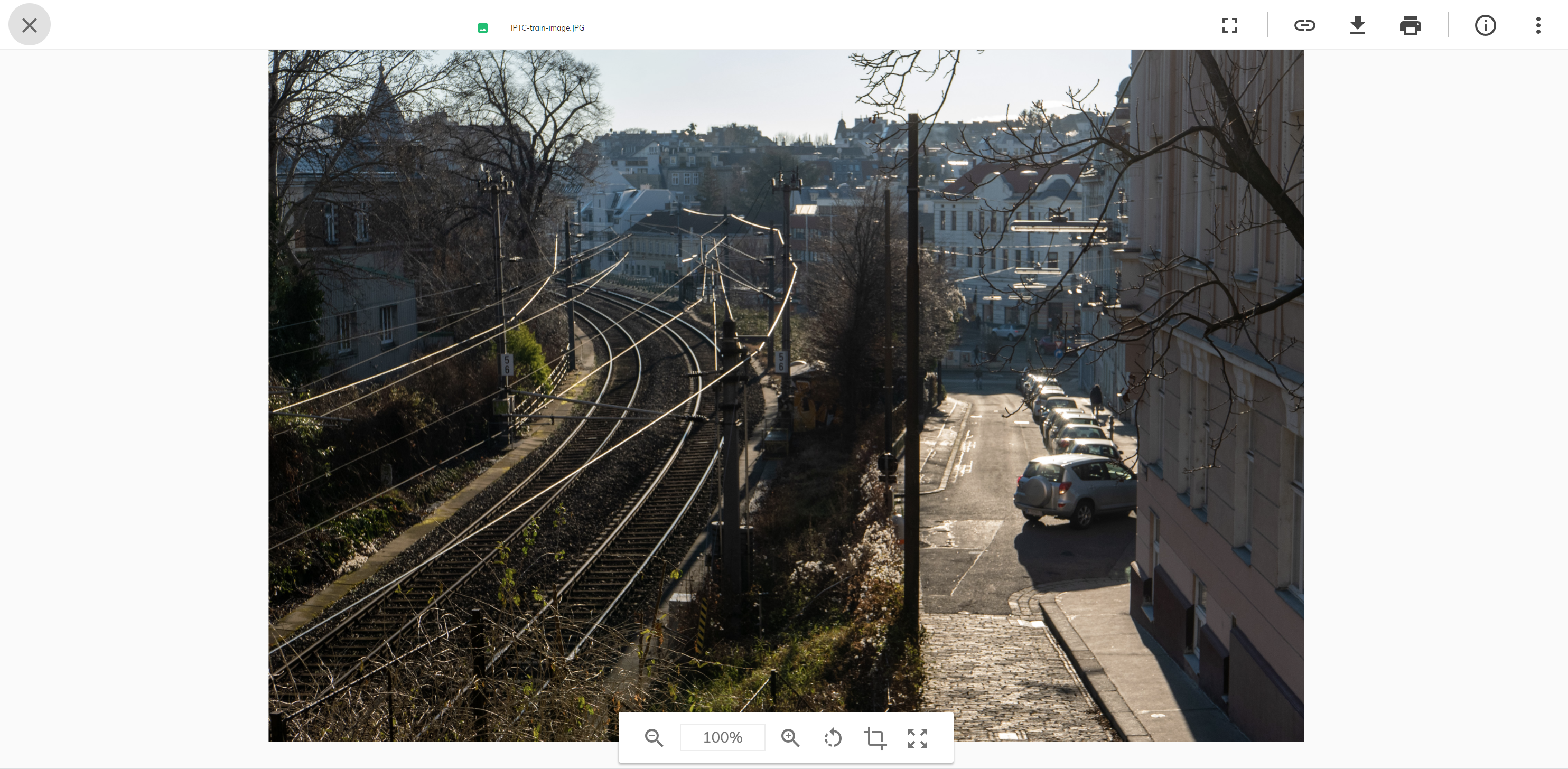Screen dimensions: 1568x769
Task: Close the image viewer
Action: (x=29, y=24)
